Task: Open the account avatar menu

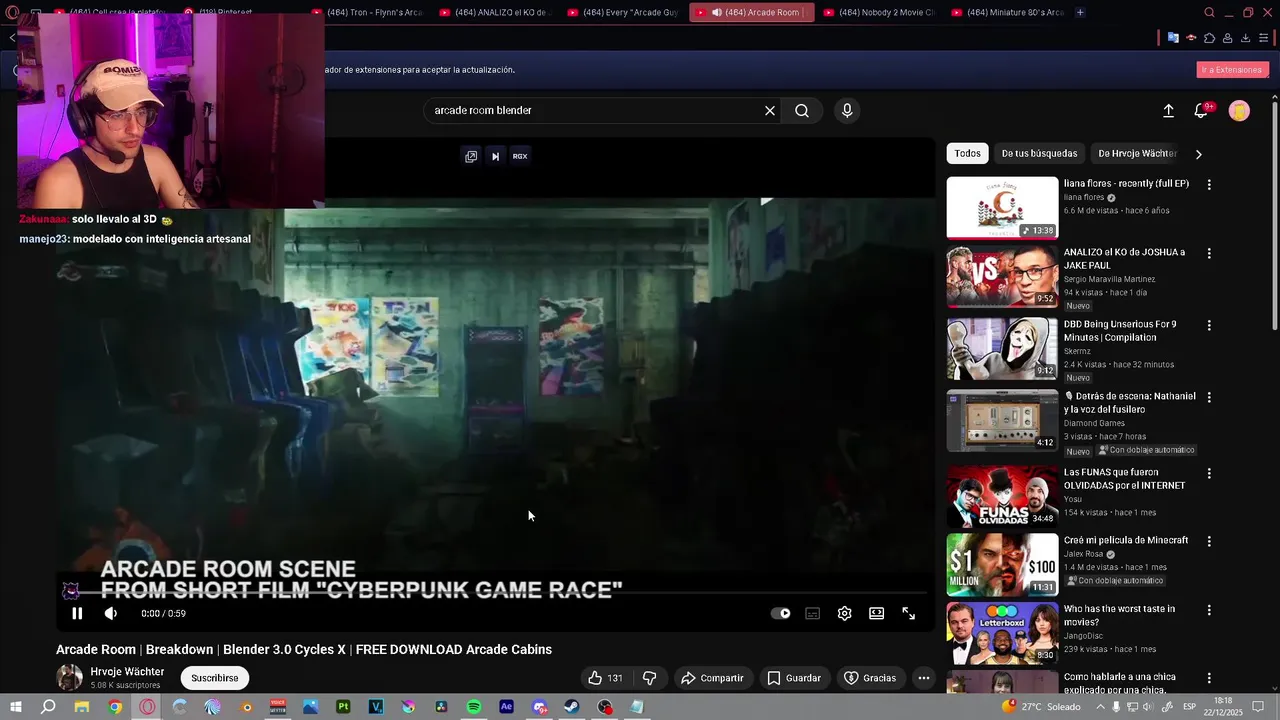Action: (1239, 111)
